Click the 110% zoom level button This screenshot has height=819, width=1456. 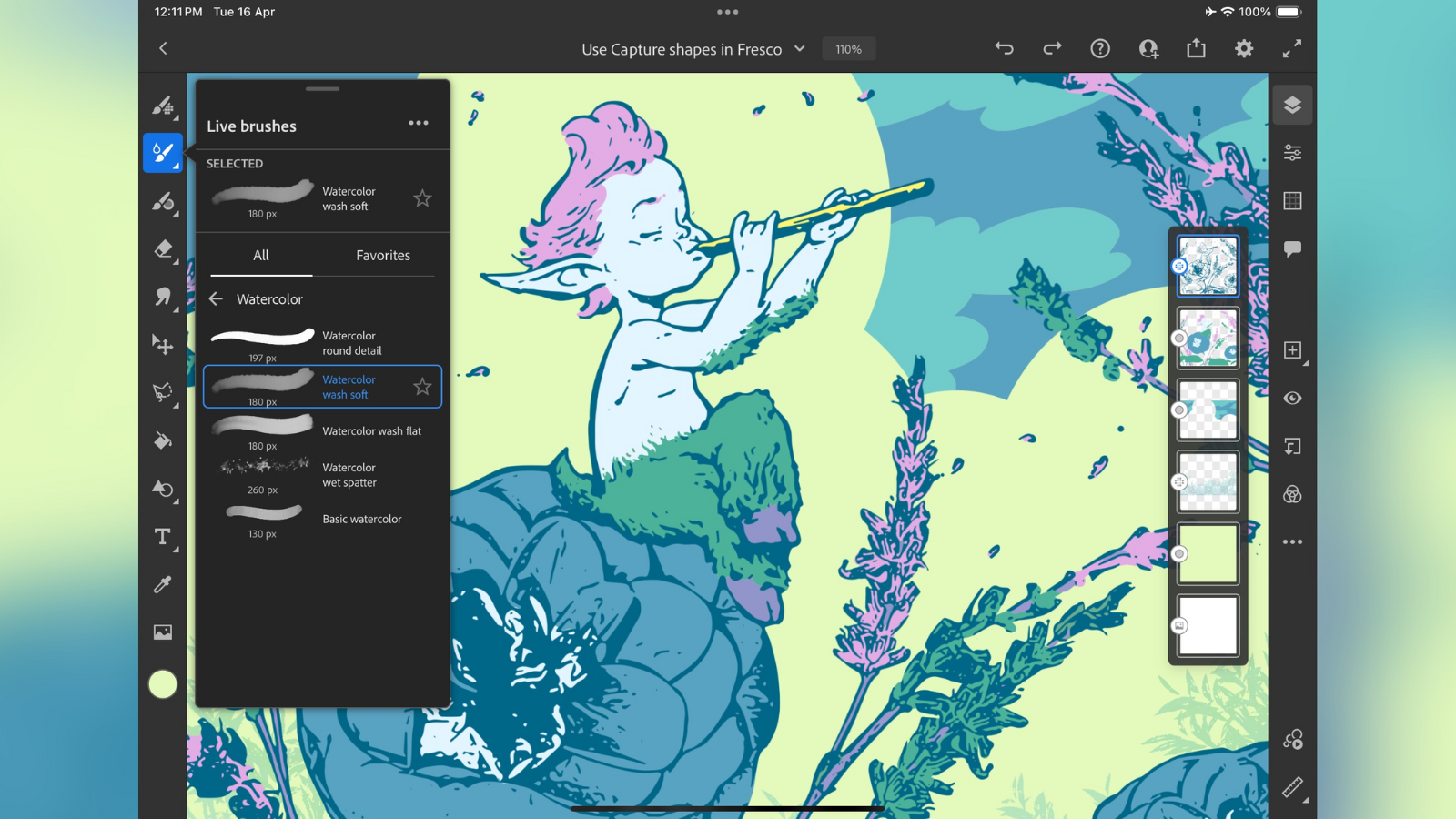click(x=849, y=49)
